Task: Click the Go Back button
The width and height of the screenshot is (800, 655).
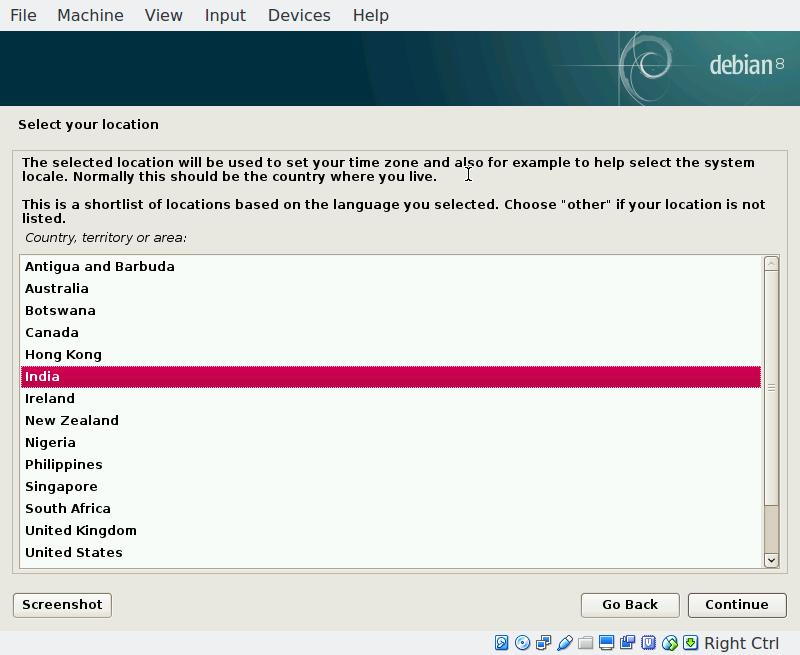Action: pyautogui.click(x=630, y=604)
